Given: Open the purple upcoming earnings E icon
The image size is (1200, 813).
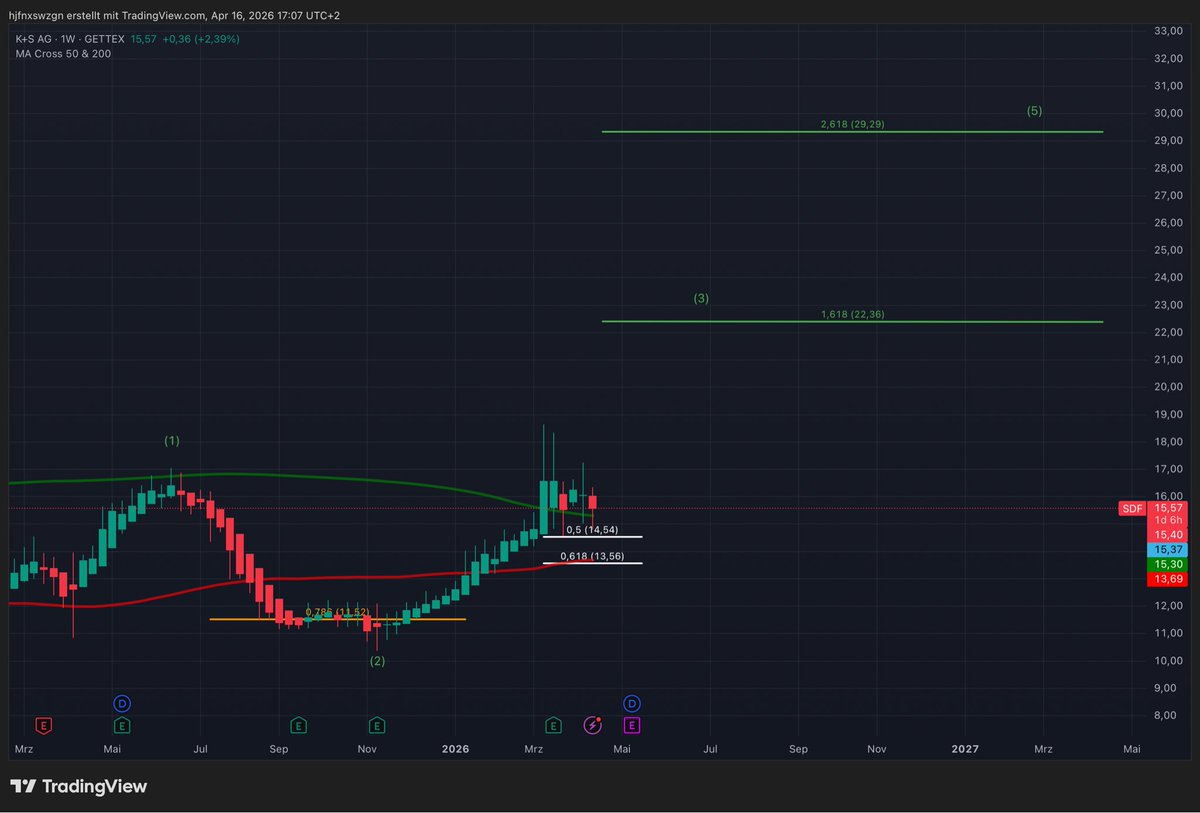Looking at the screenshot, I should tap(632, 724).
